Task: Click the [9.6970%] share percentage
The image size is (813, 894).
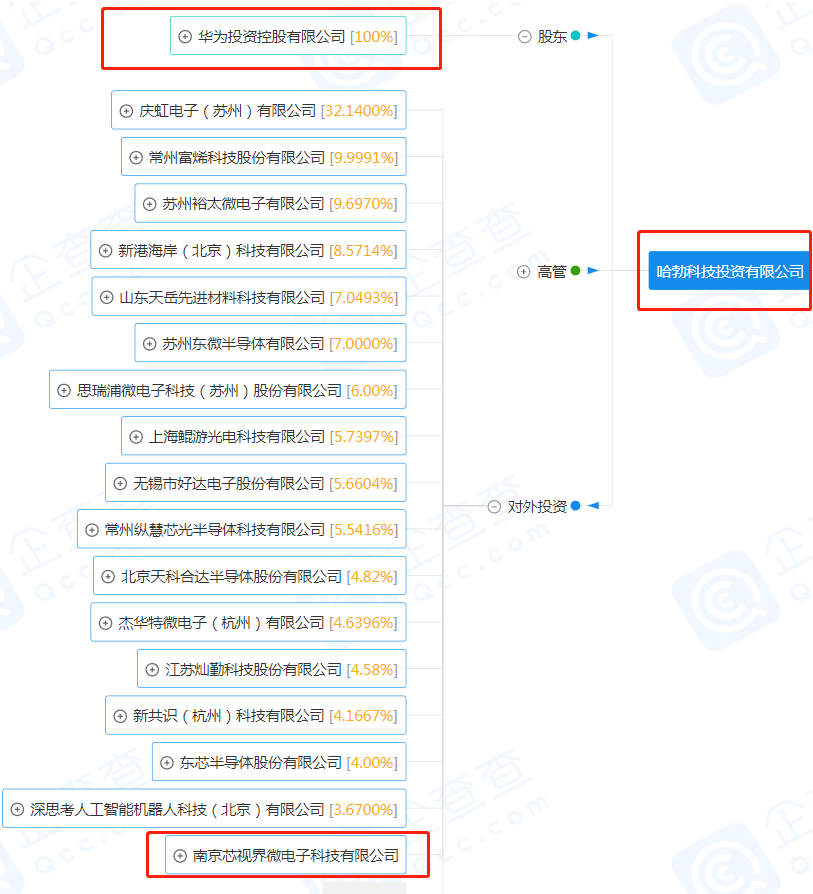Action: [363, 204]
